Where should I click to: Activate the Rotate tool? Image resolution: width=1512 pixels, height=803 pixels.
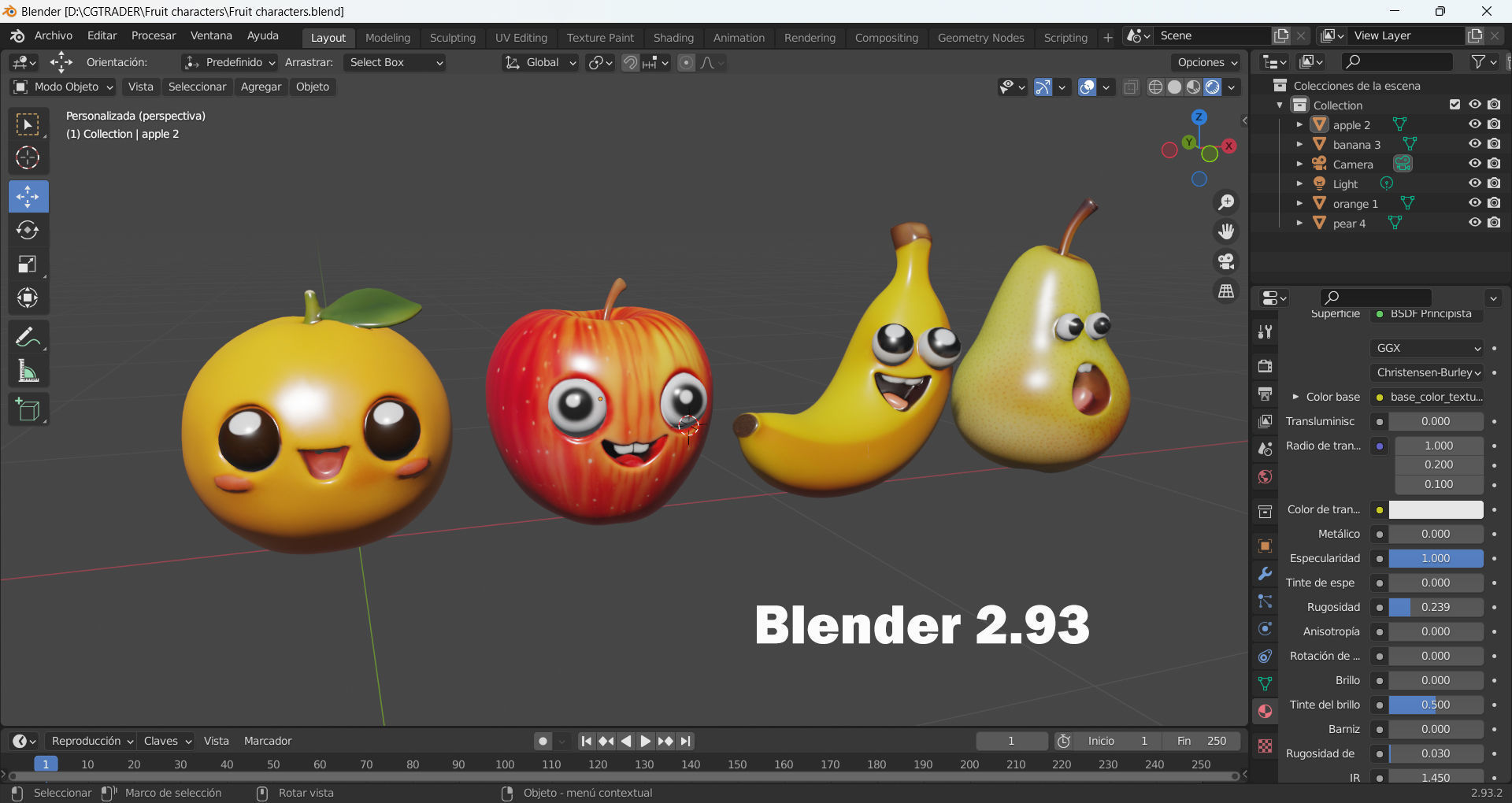(28, 230)
